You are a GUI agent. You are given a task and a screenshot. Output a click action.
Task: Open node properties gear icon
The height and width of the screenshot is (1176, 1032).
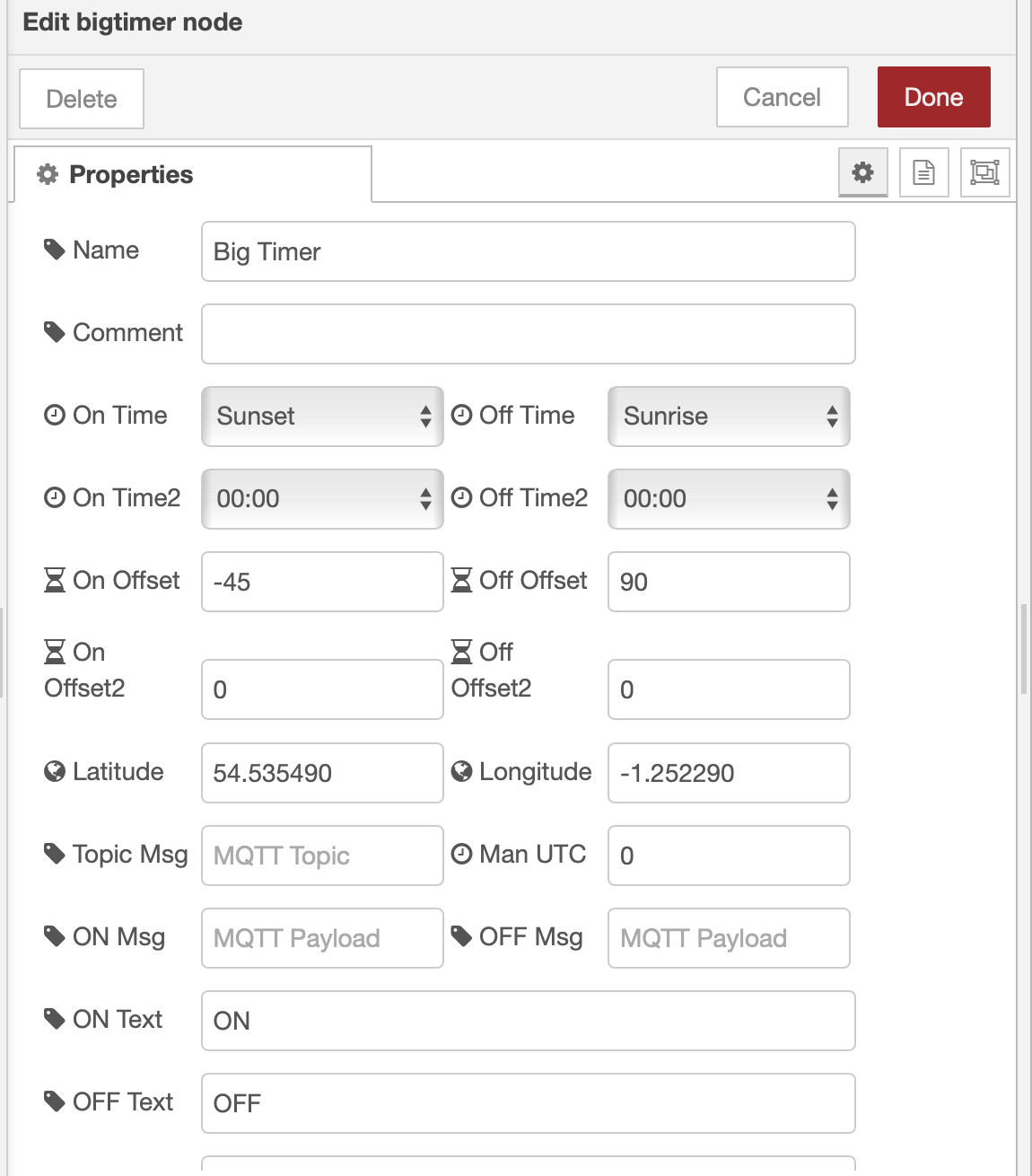pos(862,172)
